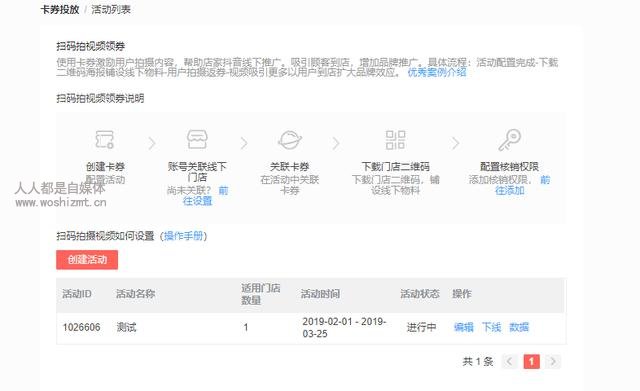640x391 pixels.
Task: Take the 测试 activity offline with 下线
Action: pyautogui.click(x=491, y=327)
